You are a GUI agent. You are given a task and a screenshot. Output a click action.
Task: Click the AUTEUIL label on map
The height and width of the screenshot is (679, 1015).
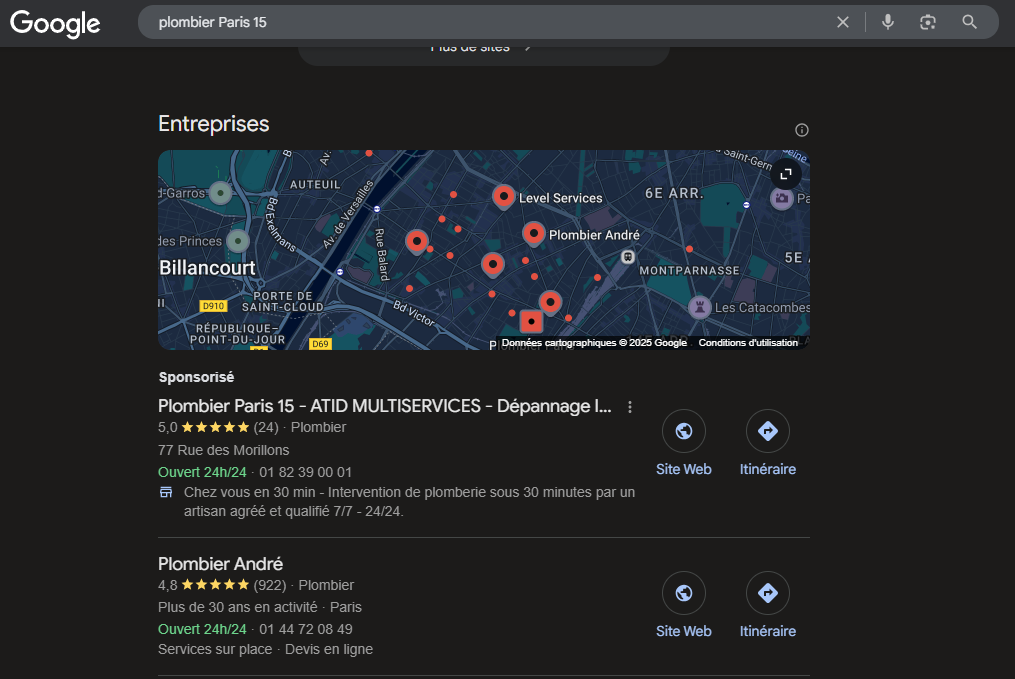(x=315, y=184)
